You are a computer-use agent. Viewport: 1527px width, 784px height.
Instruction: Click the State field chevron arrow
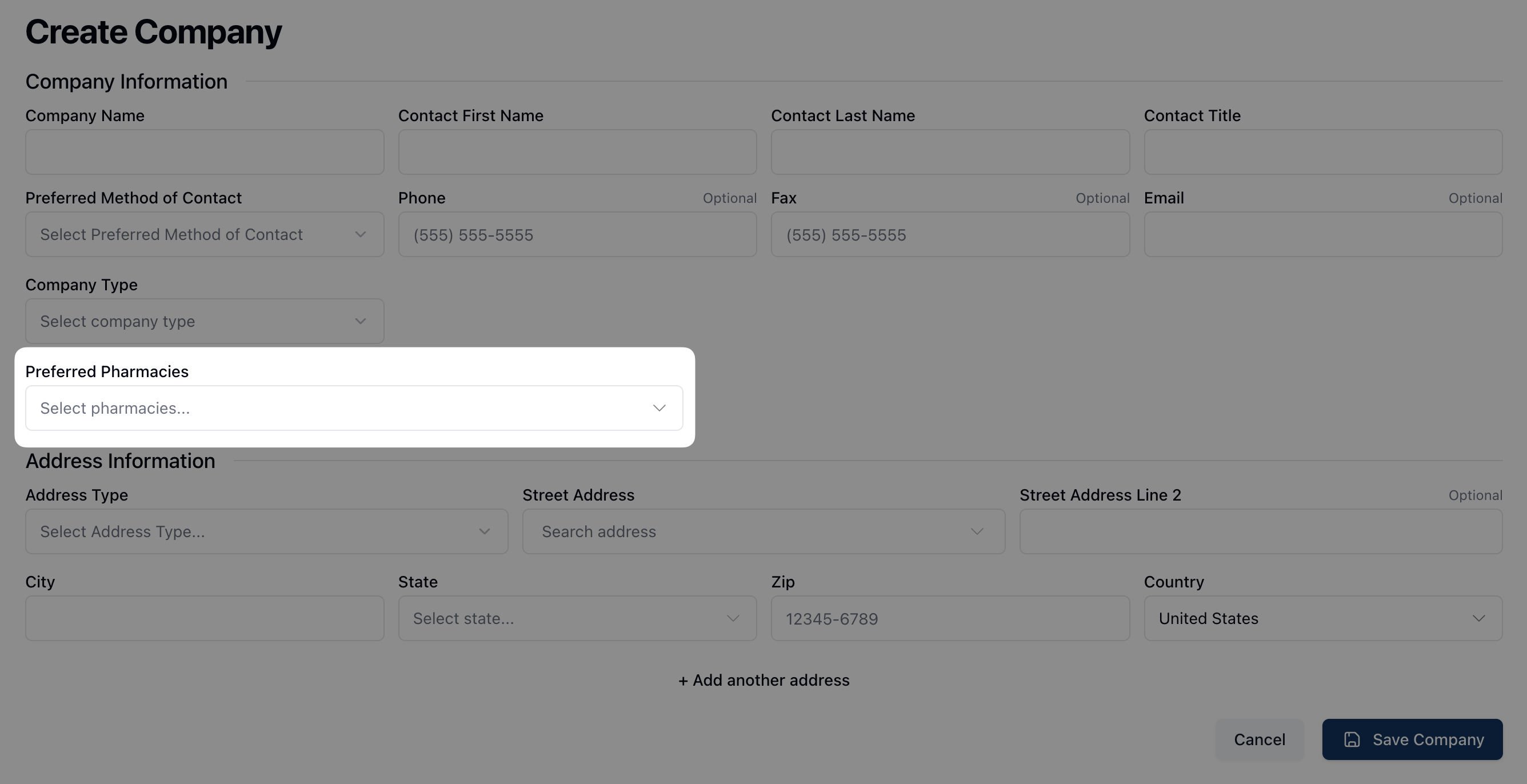(x=733, y=619)
